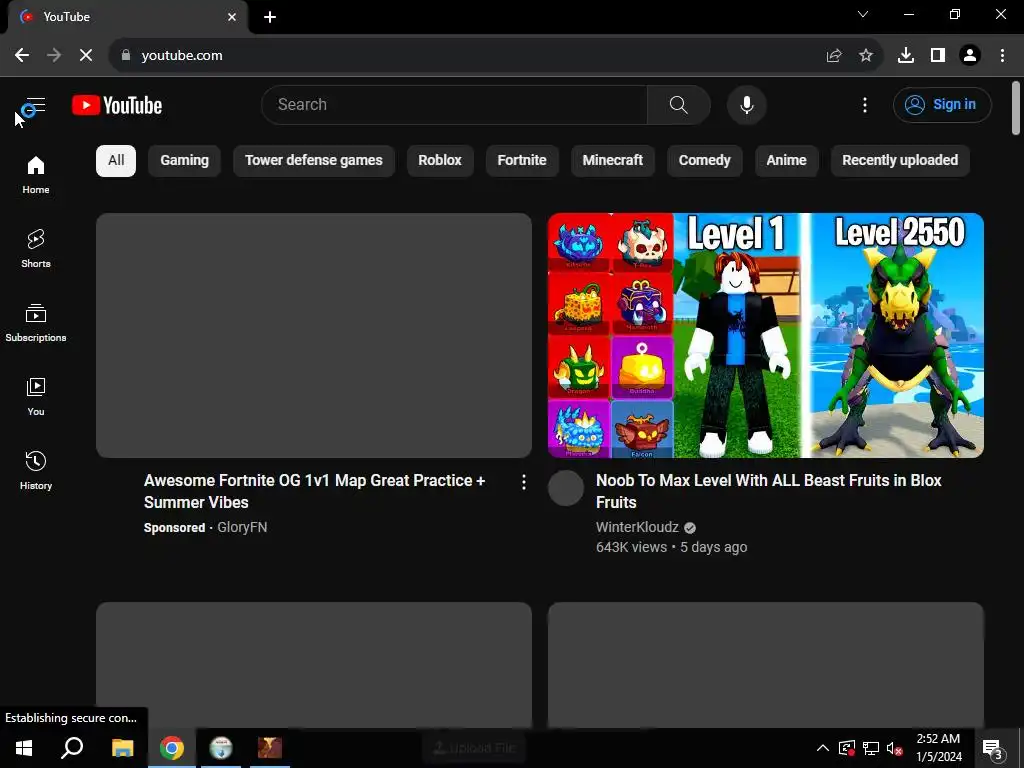Viewport: 1024px width, 768px height.
Task: Expand the tab search dropdown
Action: point(863,14)
